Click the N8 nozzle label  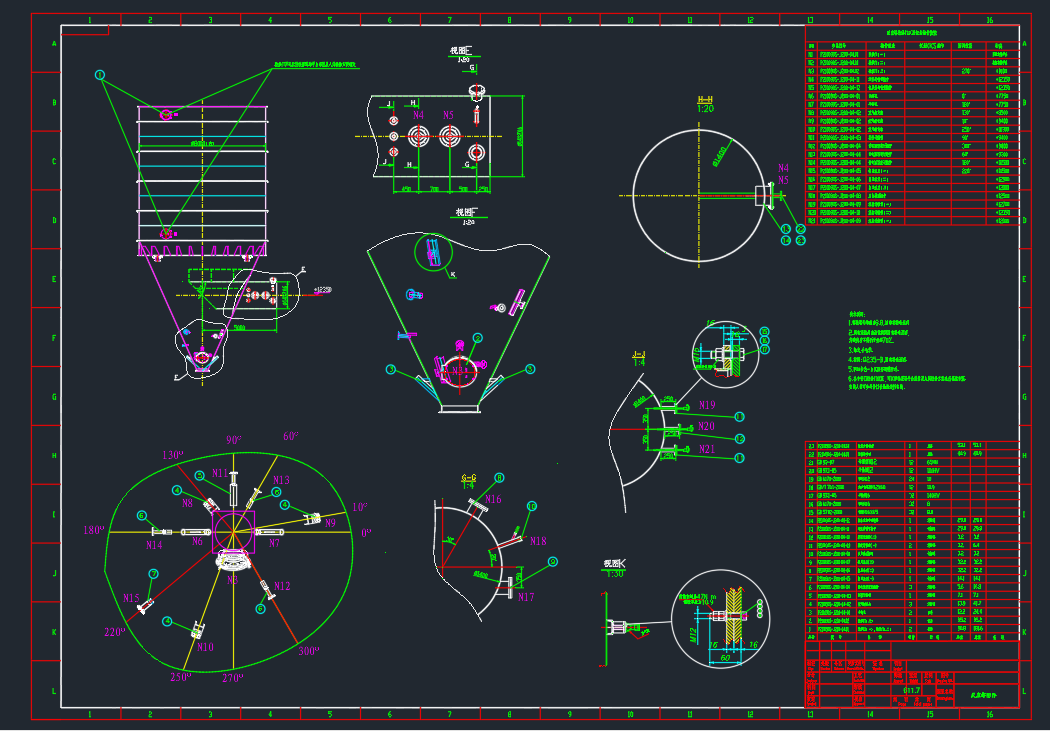coord(188,503)
